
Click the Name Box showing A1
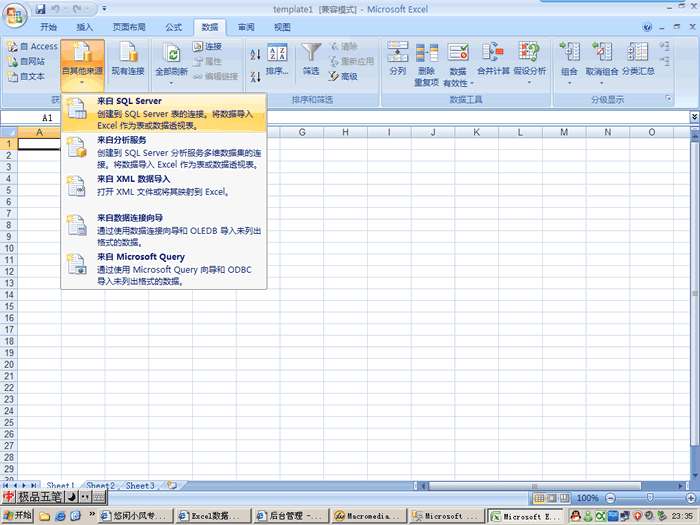pyautogui.click(x=30, y=117)
